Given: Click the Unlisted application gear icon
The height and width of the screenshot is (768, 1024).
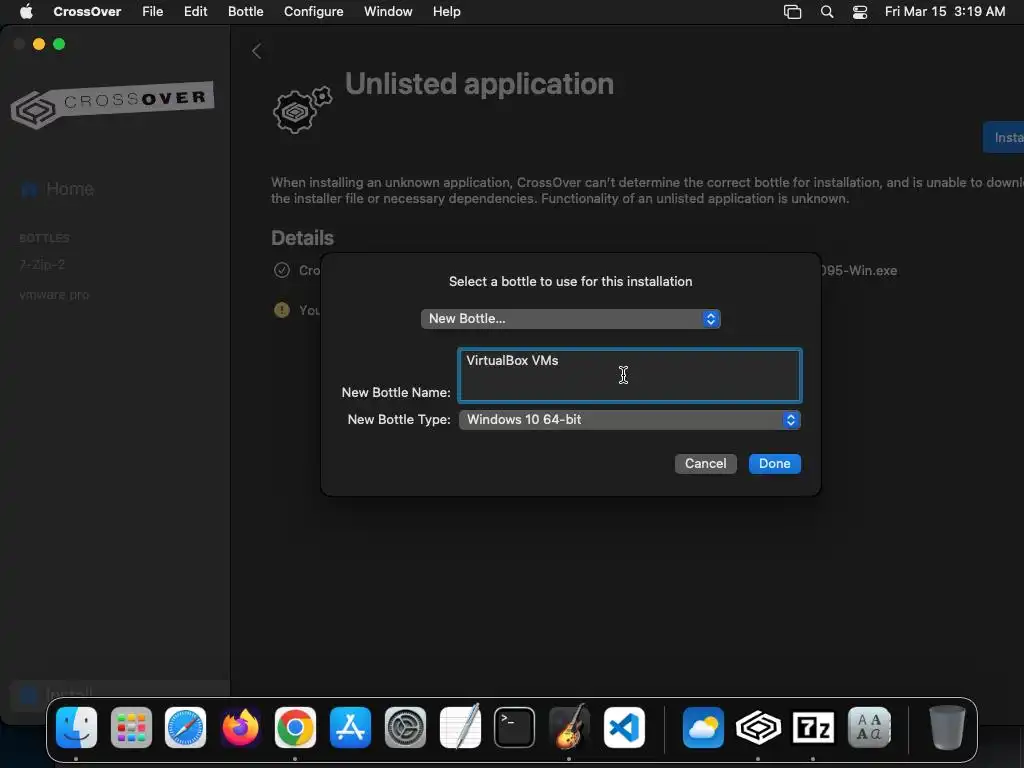Looking at the screenshot, I should click(302, 110).
